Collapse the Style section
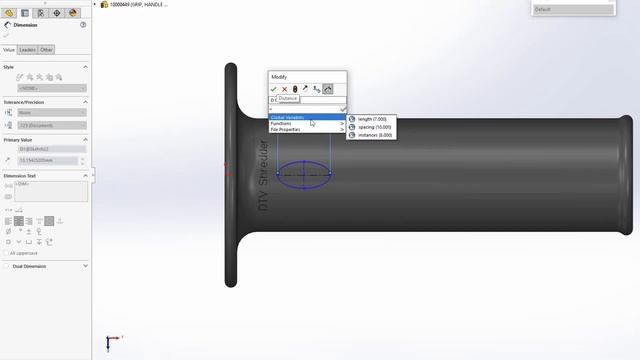The image size is (640, 360). (x=85, y=67)
